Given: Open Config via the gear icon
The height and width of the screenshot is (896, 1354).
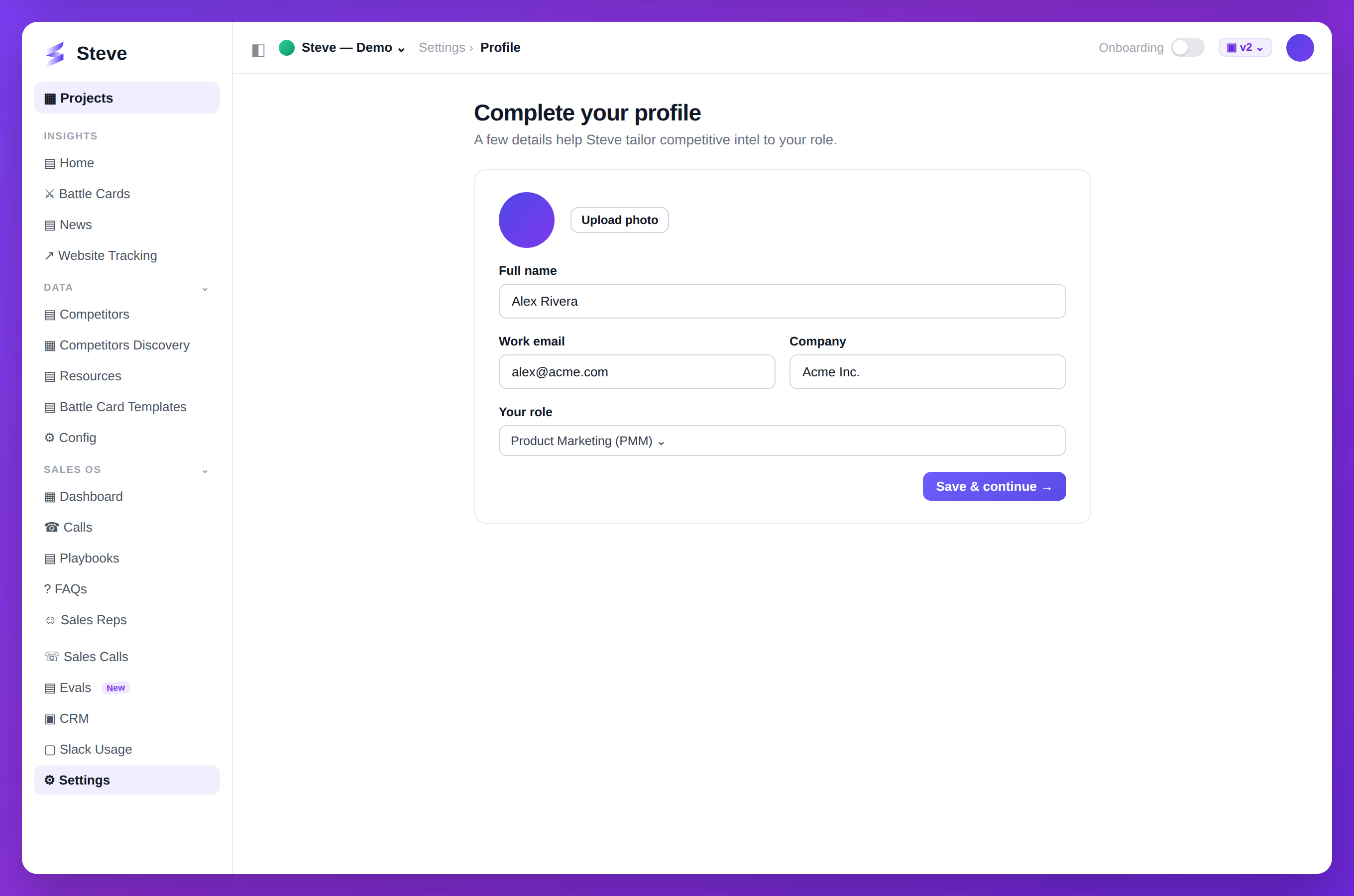Looking at the screenshot, I should pos(50,438).
